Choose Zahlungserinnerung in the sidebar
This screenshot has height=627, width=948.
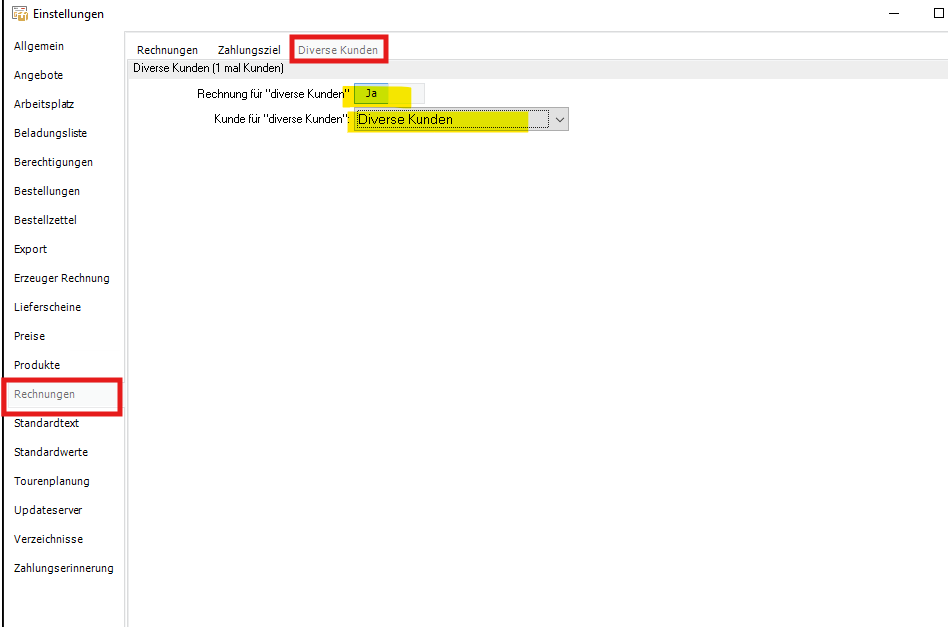63,568
